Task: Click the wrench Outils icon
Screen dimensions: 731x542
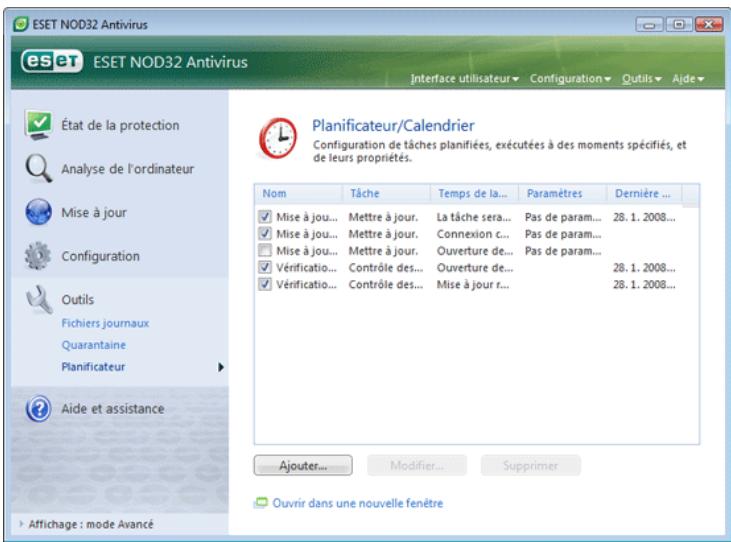Action: (x=39, y=299)
